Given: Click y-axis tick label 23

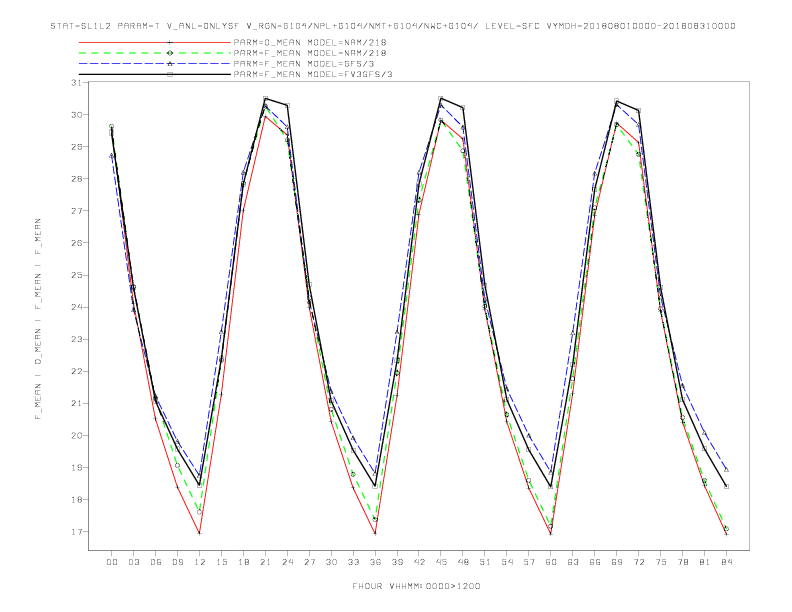Looking at the screenshot, I should (x=76, y=339).
